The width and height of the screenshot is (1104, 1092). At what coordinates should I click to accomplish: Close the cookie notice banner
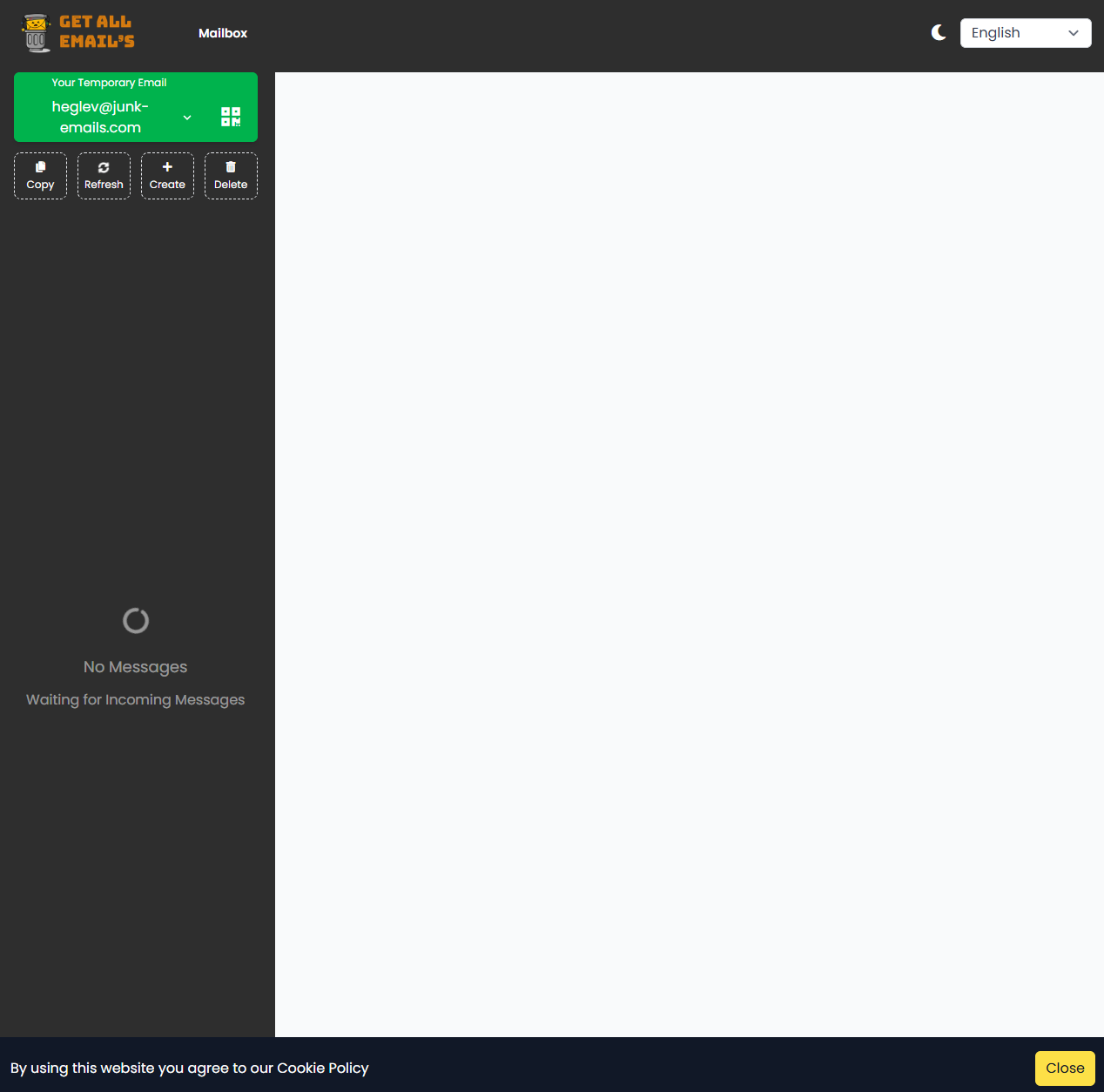(1065, 1068)
